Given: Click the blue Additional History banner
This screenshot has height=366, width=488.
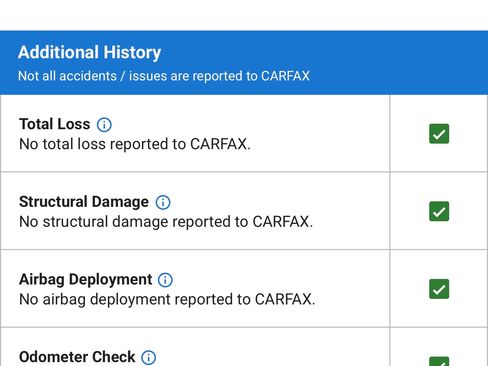Looking at the screenshot, I should pyautogui.click(x=244, y=63).
